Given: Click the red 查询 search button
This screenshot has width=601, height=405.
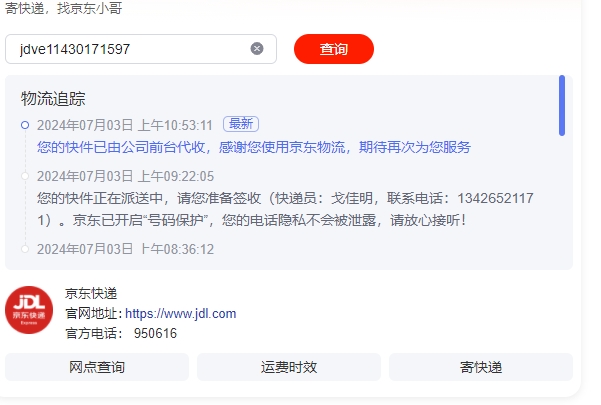Looking at the screenshot, I should click(334, 49).
